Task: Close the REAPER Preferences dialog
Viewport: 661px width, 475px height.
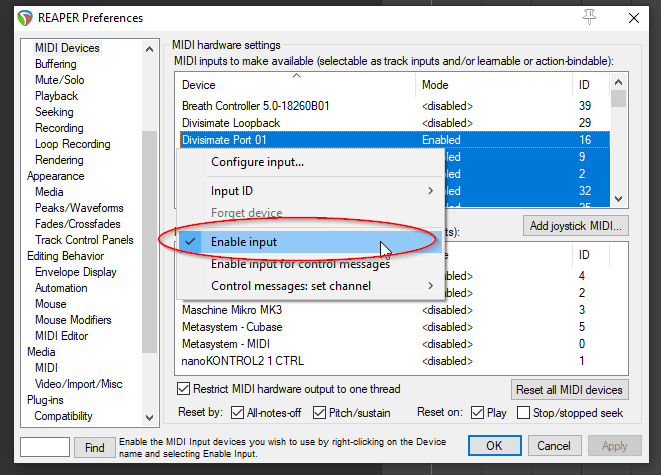Action: point(634,18)
